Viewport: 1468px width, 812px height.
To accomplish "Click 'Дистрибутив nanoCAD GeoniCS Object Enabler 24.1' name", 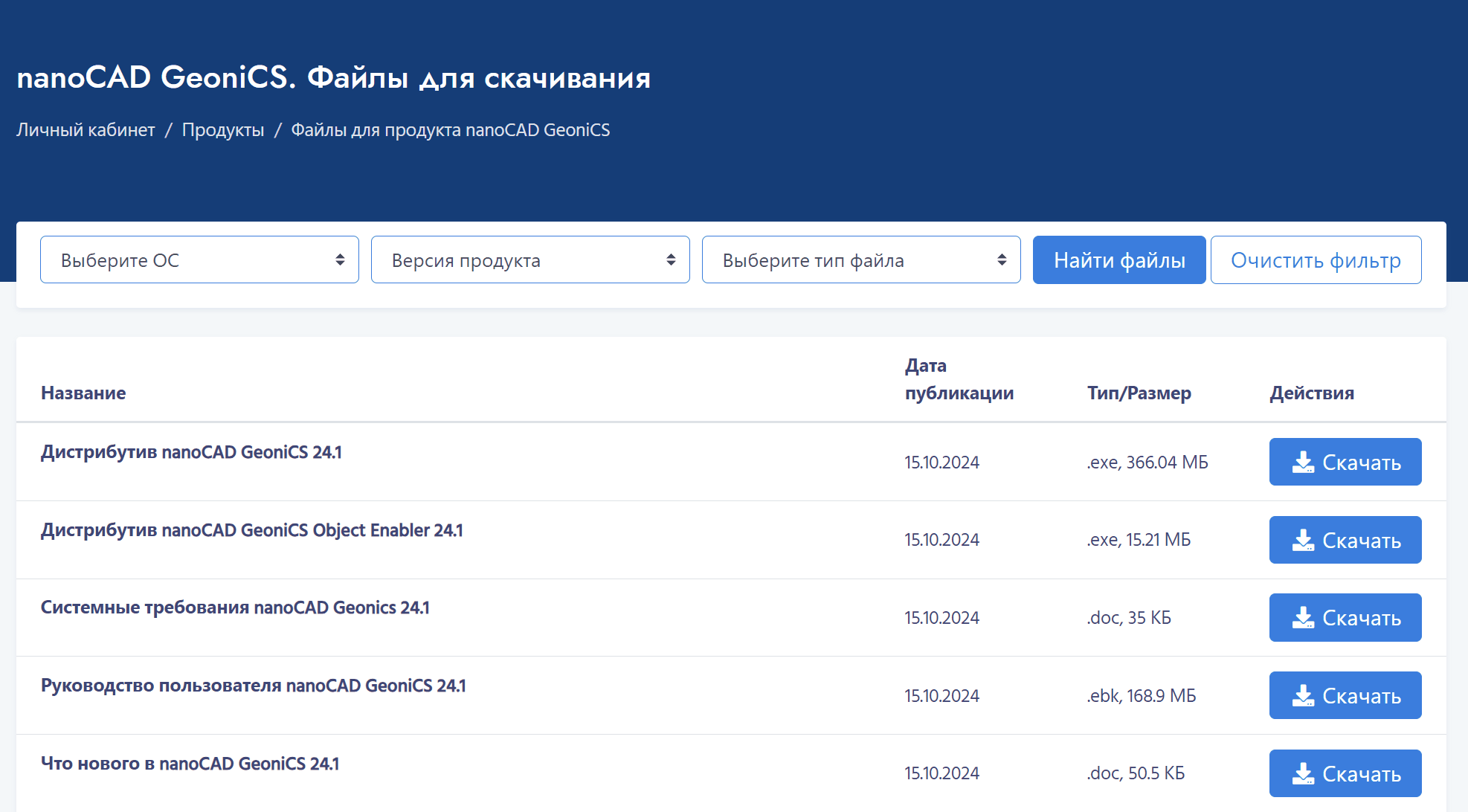I will coord(251,530).
